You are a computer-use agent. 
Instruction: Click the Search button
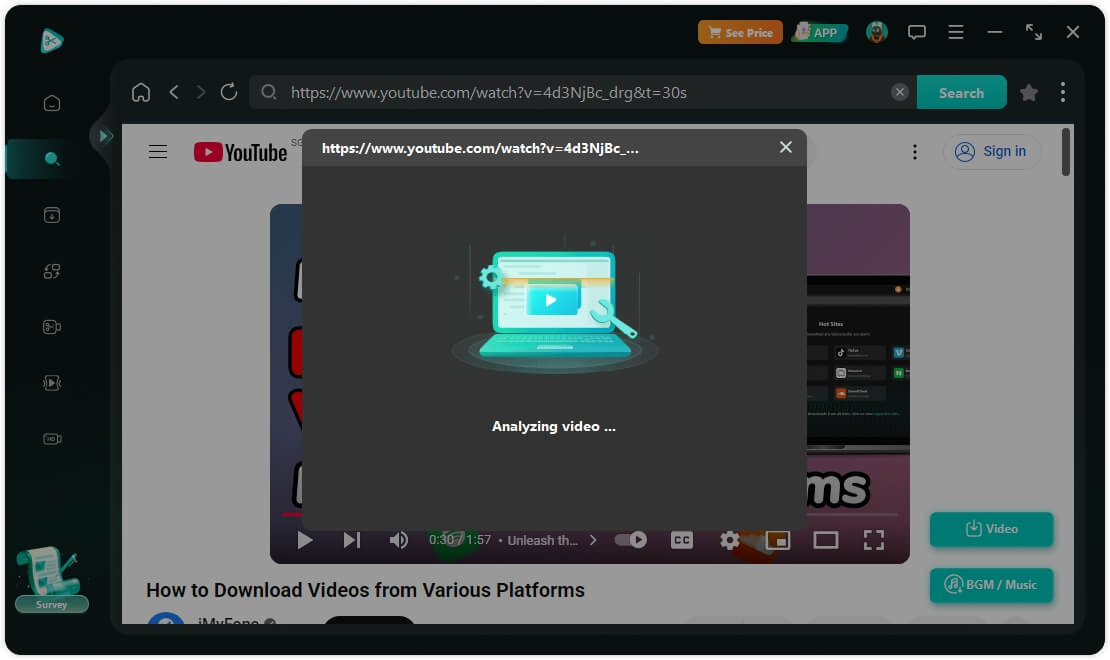961,93
